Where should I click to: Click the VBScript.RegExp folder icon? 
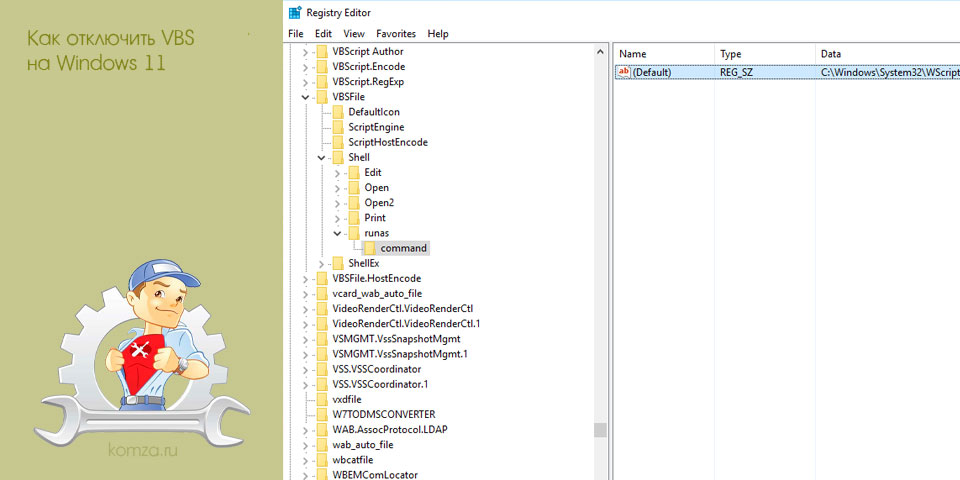pyautogui.click(x=322, y=81)
